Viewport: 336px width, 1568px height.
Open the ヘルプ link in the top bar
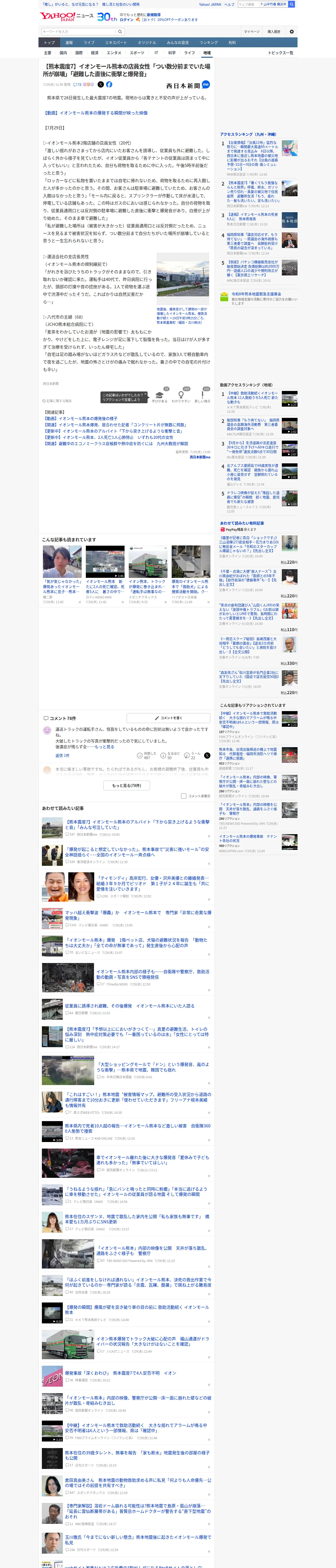tap(229, 4)
